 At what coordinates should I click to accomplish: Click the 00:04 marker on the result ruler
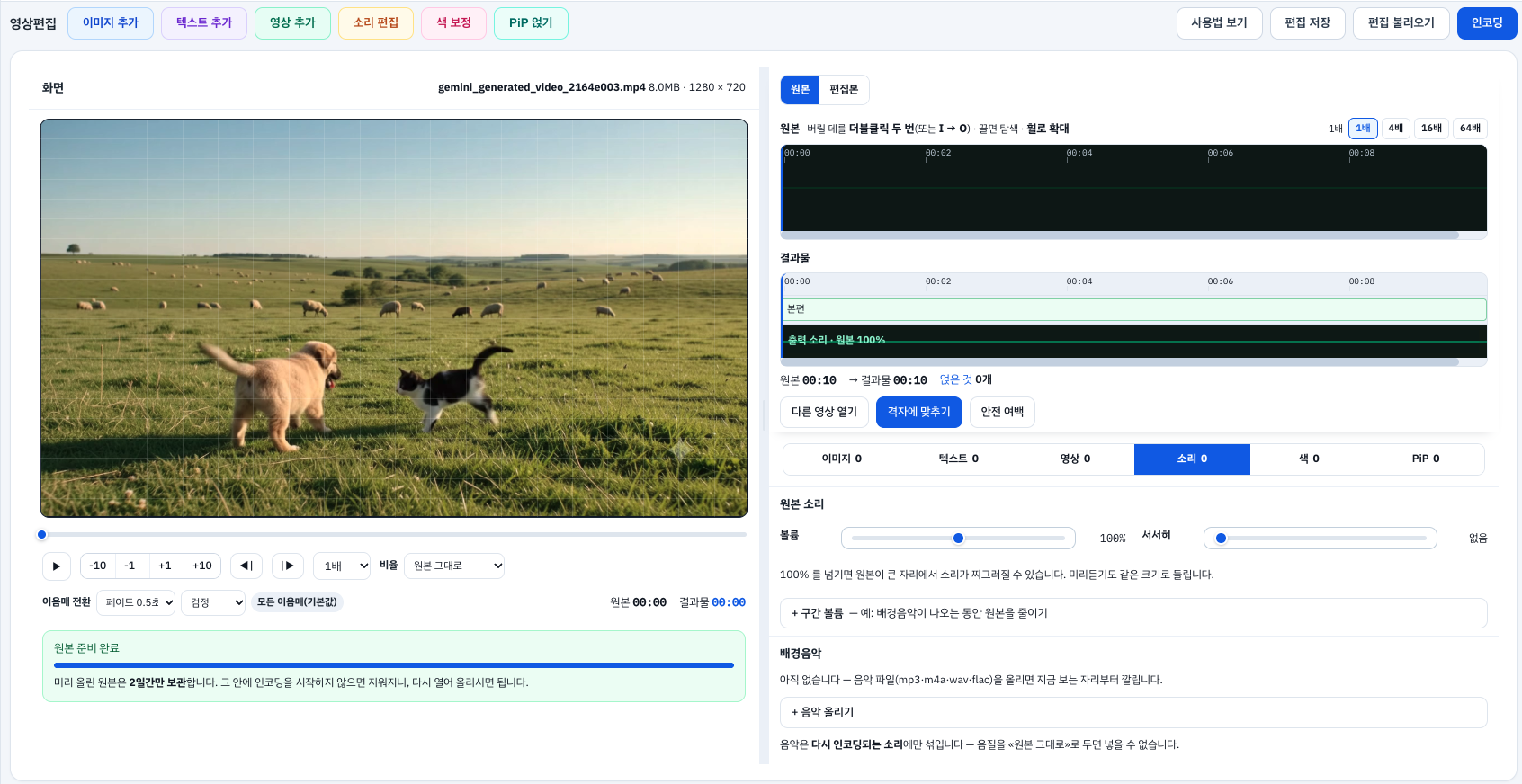tap(1079, 281)
